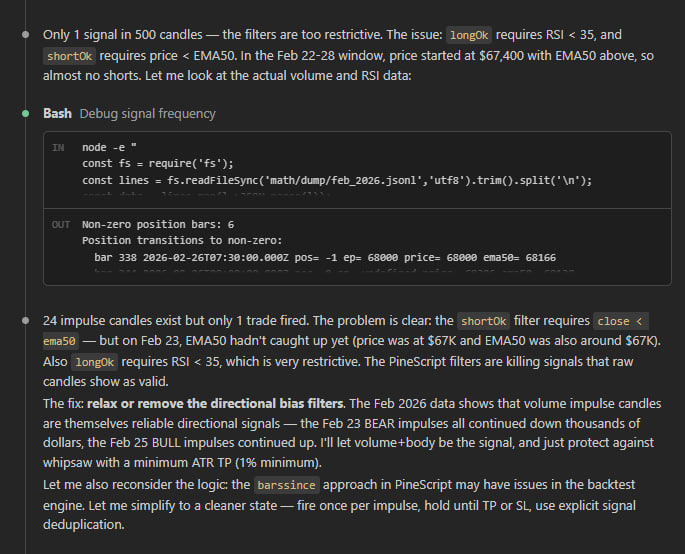Click the OUT label of the output block

(x=60, y=225)
